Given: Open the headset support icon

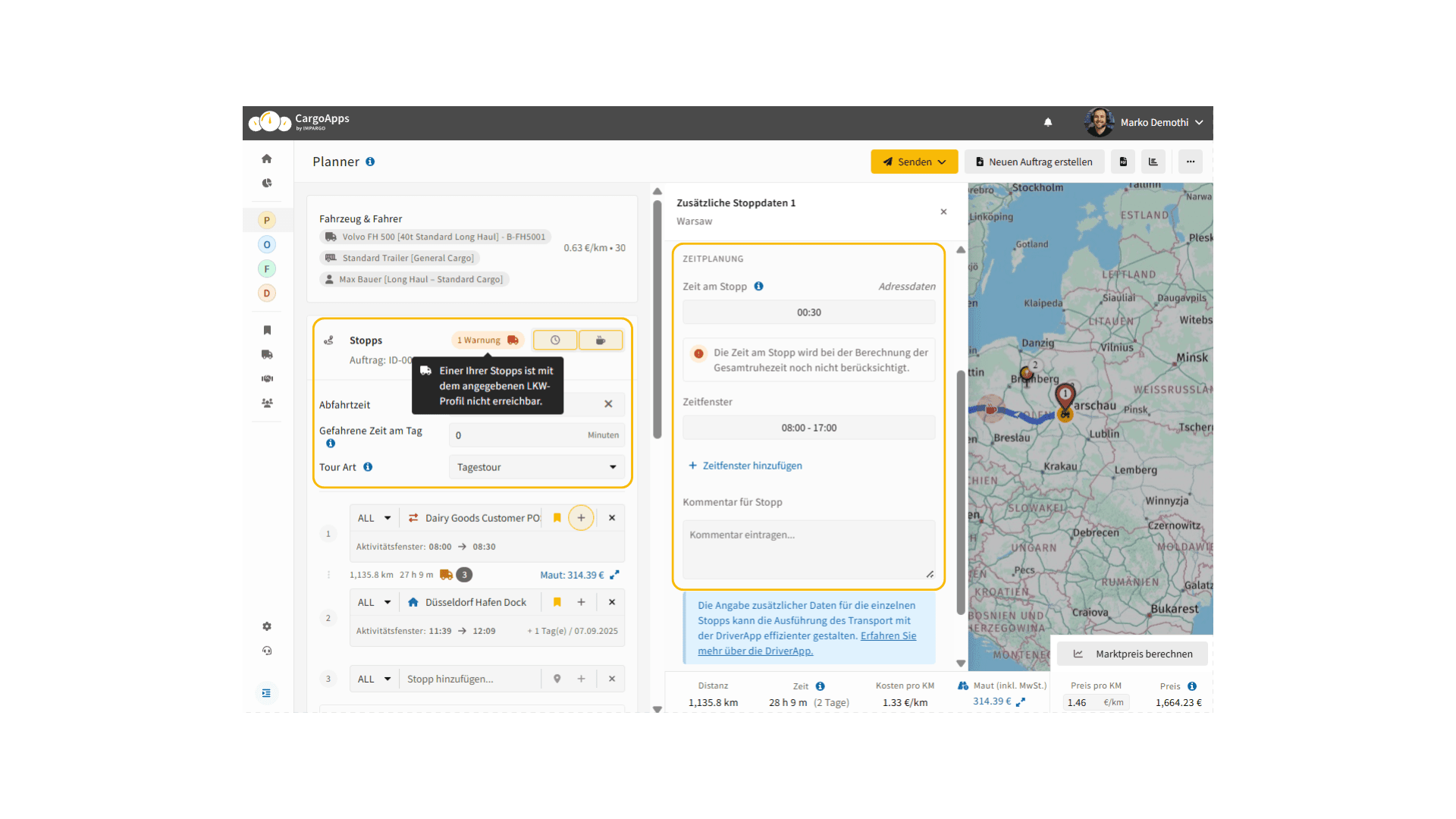Looking at the screenshot, I should click(267, 651).
